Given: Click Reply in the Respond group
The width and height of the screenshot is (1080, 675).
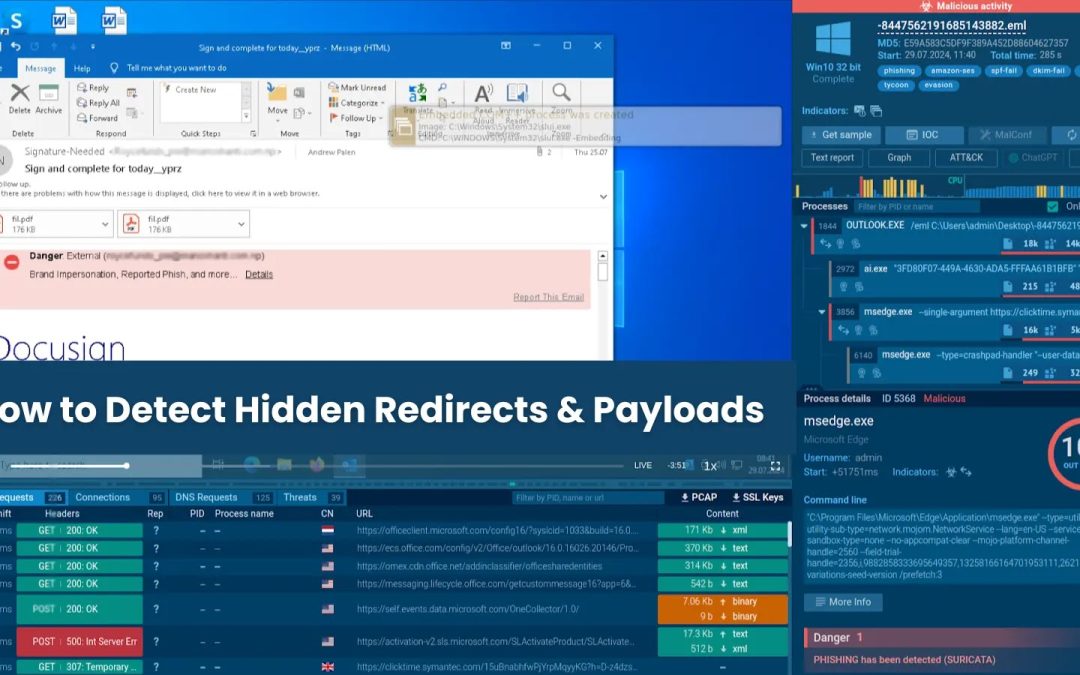Looking at the screenshot, I should (93, 87).
